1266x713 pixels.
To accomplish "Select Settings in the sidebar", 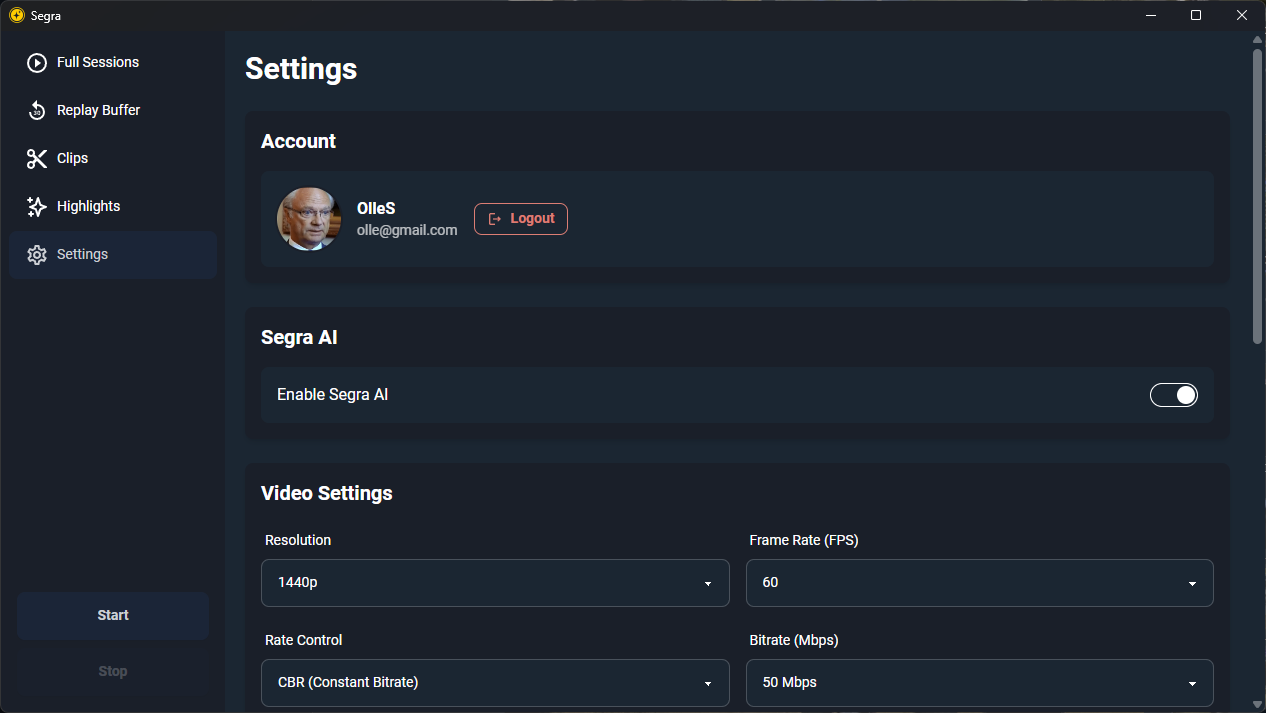I will click(113, 254).
